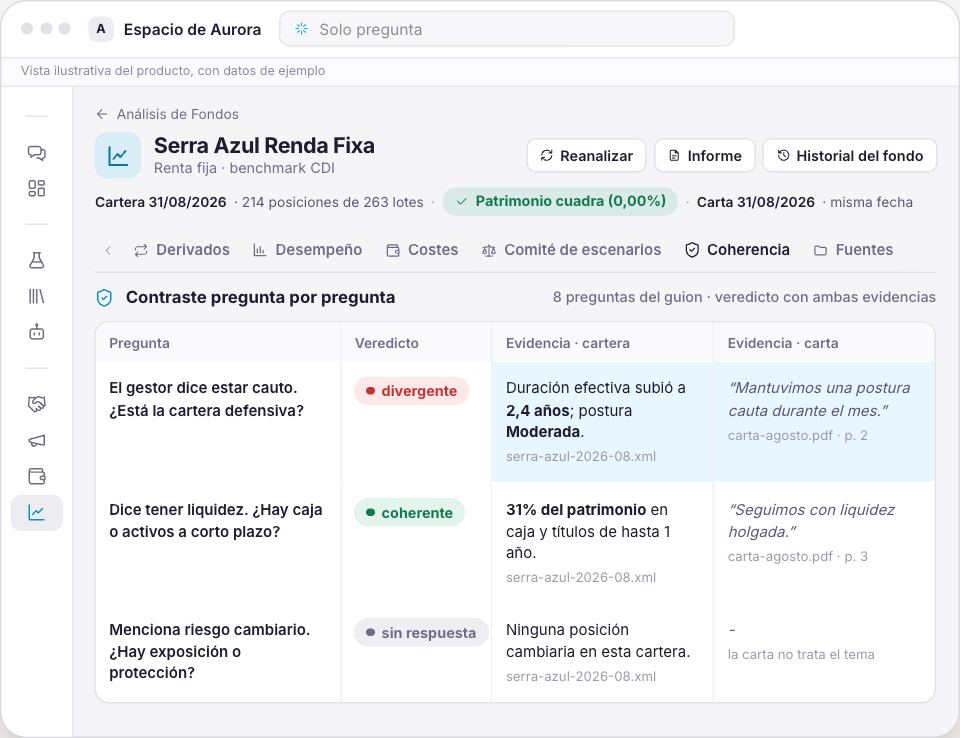Viewport: 960px width, 738px height.
Task: Click the fund chart icon beside Serra Azul
Action: click(118, 156)
